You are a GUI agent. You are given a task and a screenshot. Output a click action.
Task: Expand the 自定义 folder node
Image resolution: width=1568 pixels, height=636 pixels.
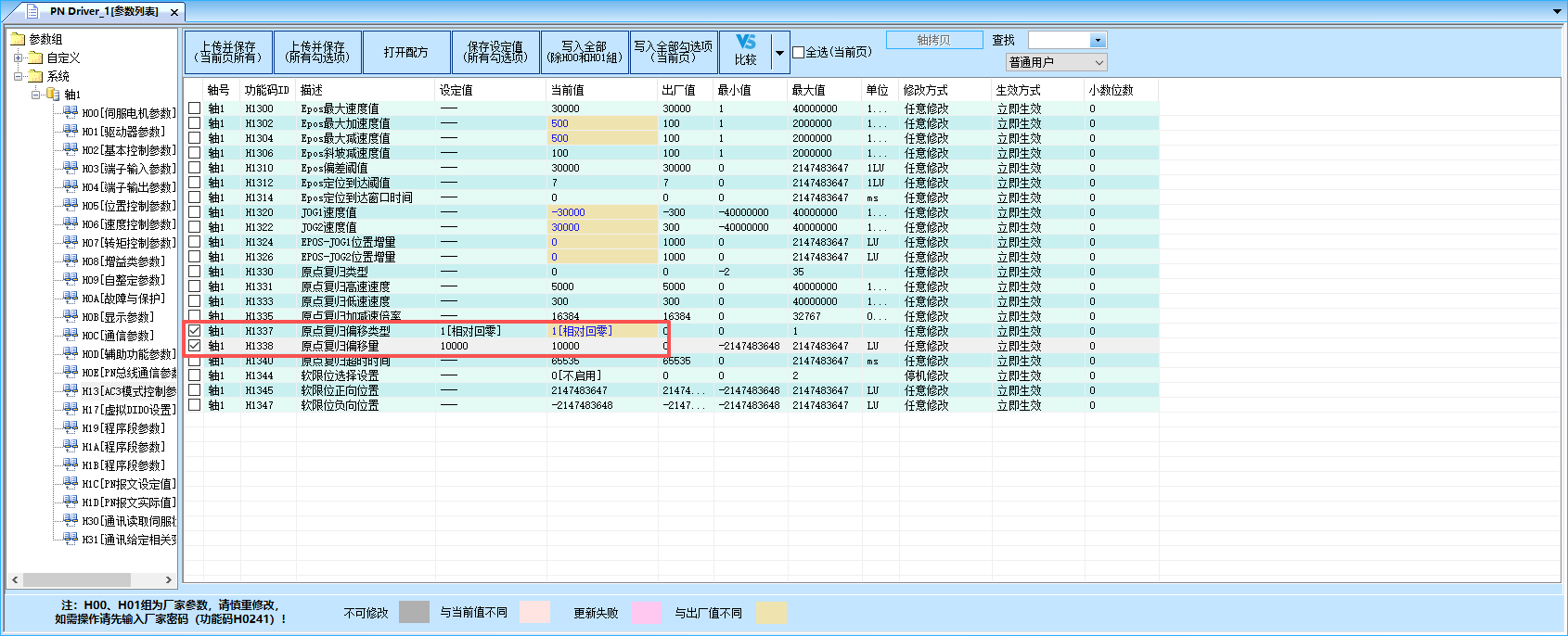(x=18, y=57)
